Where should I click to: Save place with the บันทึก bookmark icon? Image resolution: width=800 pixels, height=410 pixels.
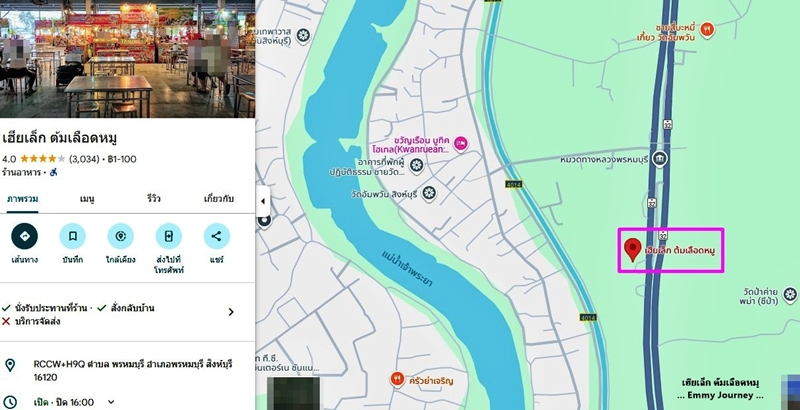(x=72, y=236)
